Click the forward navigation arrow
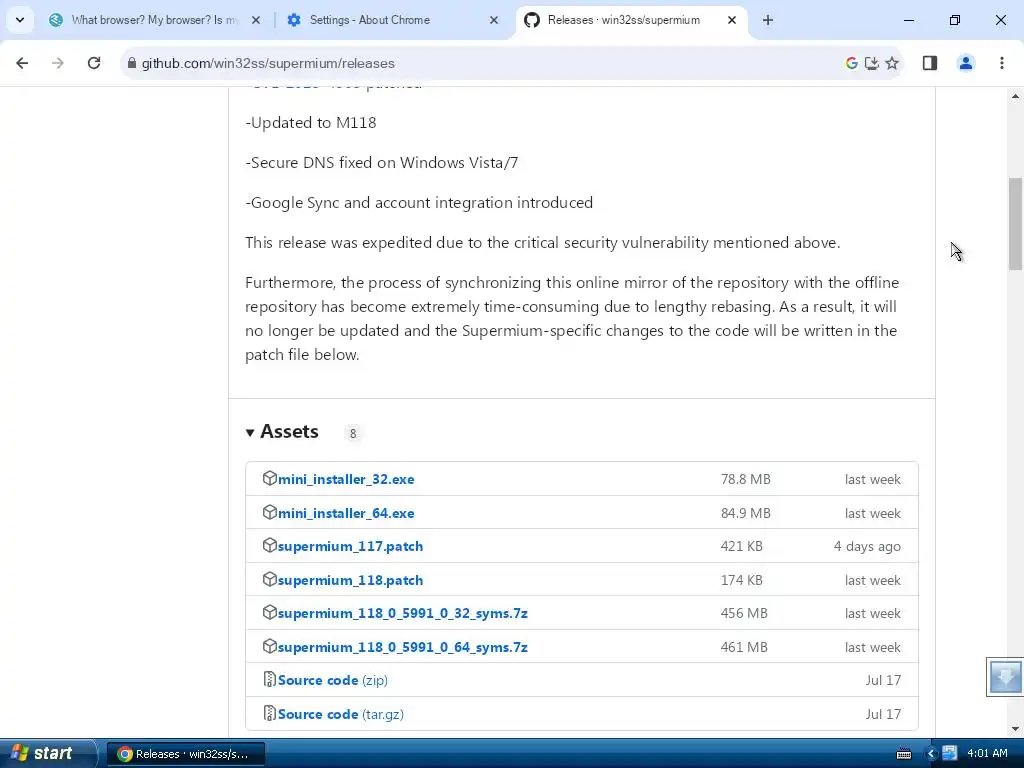This screenshot has height=768, width=1024. (57, 63)
